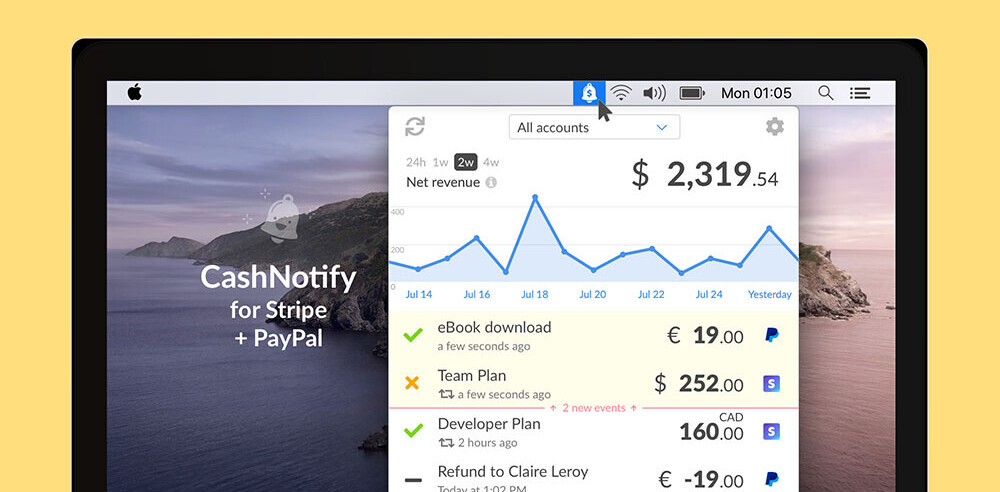Open the Wi-Fi menu bar icon
1000x492 pixels.
pos(621,93)
